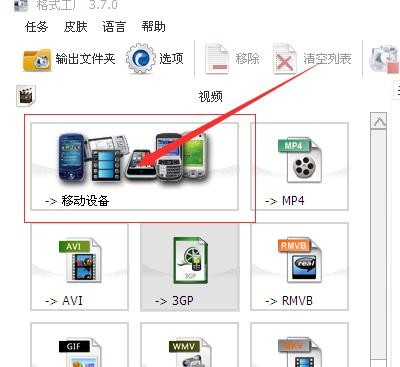Open the 皮肤 skin menu

(x=76, y=27)
